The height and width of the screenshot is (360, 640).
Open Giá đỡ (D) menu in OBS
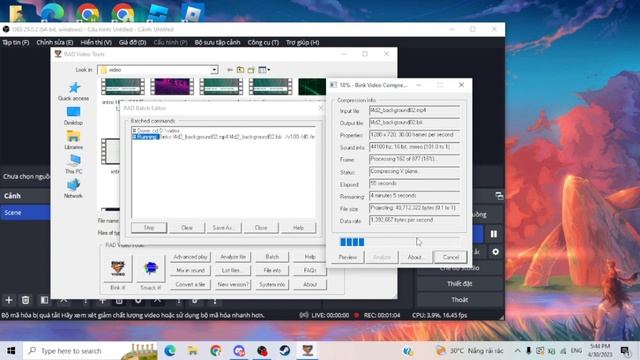pyautogui.click(x=133, y=42)
